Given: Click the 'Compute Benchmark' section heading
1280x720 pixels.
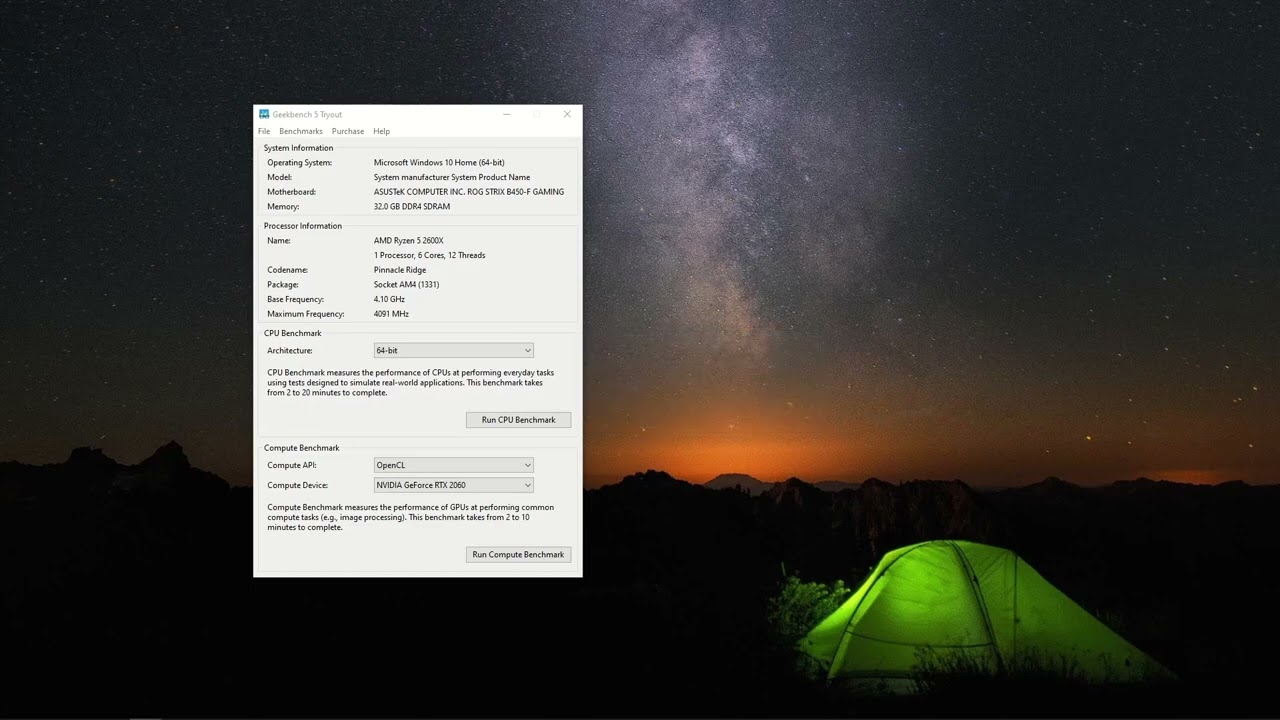Looking at the screenshot, I should pos(302,448).
